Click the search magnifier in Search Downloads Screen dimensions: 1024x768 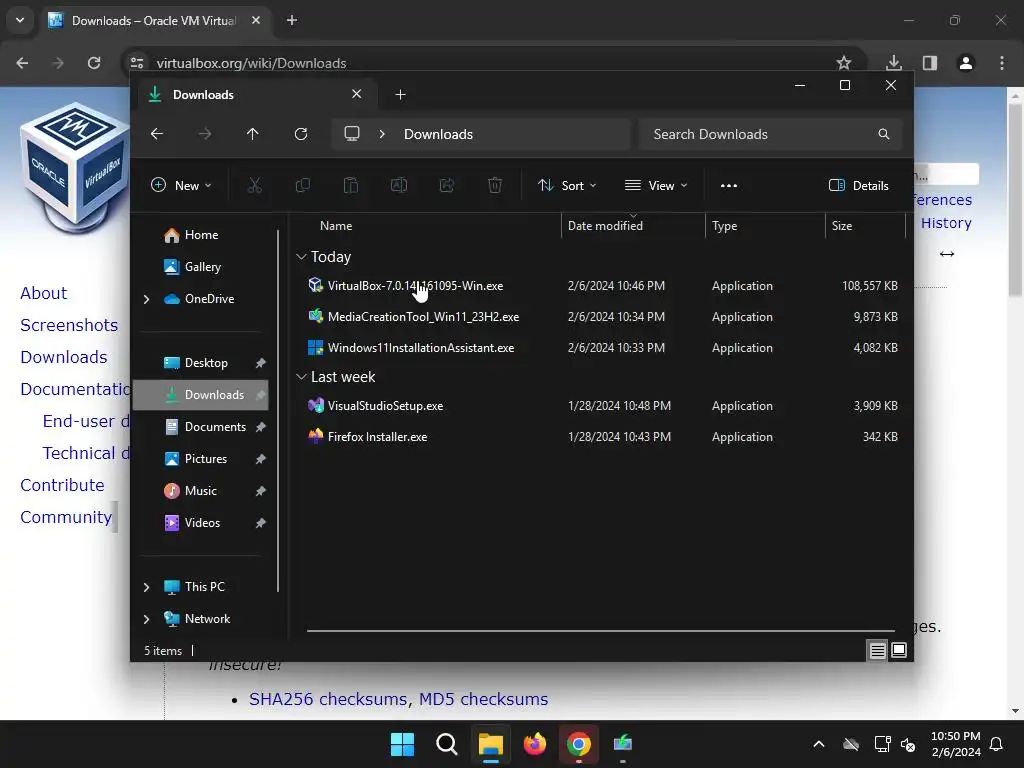884,134
